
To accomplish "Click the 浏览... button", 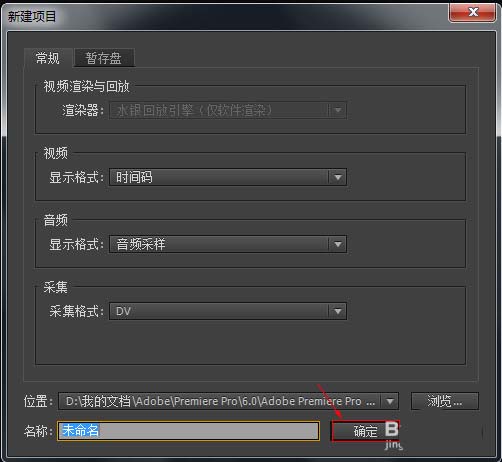I will (445, 401).
